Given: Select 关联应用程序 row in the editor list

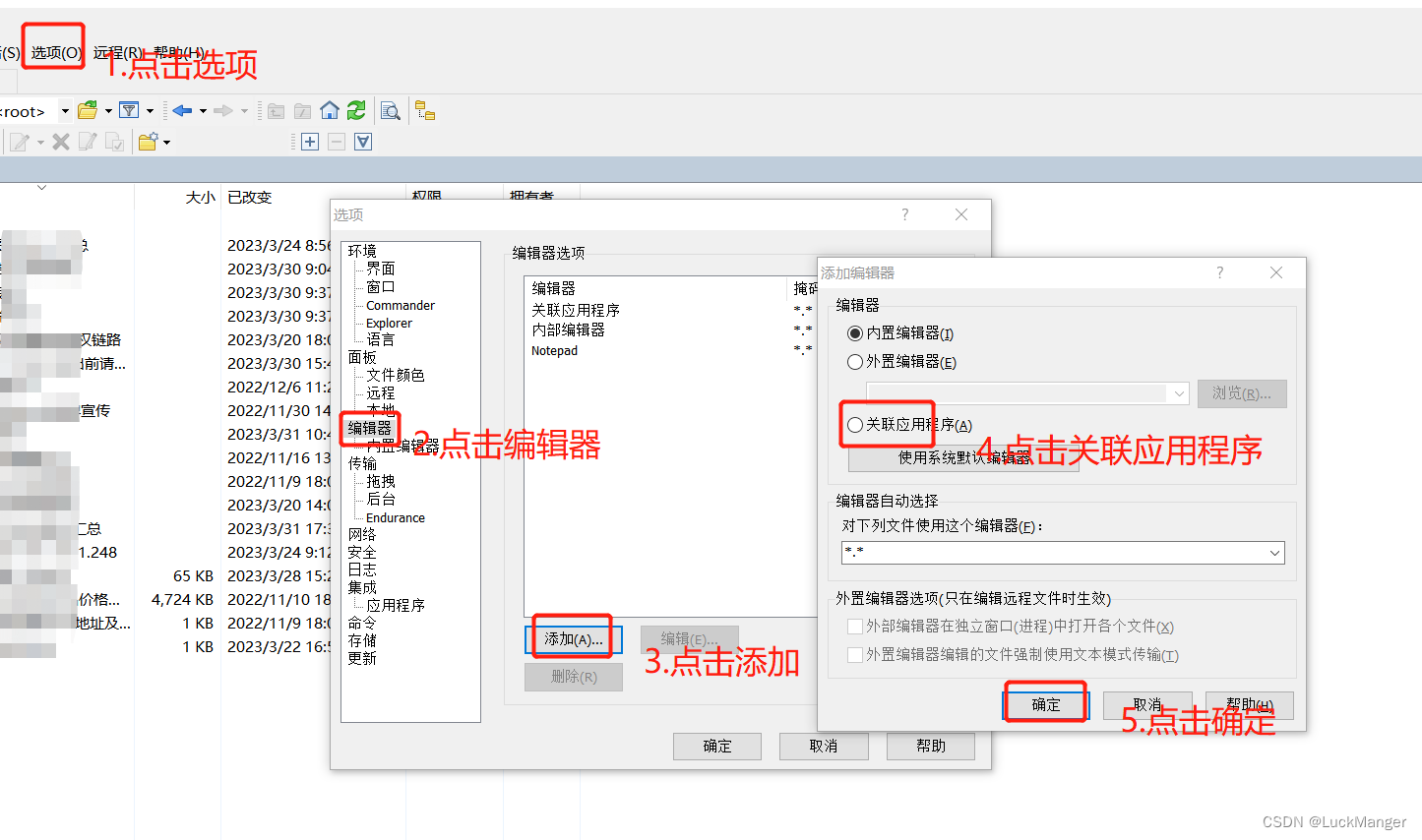Looking at the screenshot, I should (576, 310).
